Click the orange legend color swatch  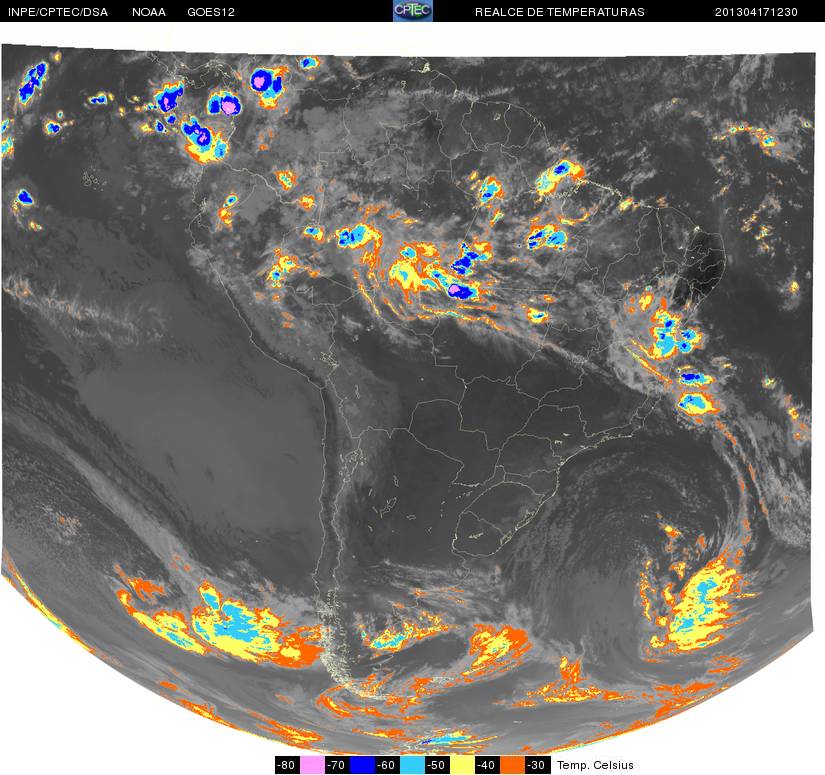[x=512, y=765]
